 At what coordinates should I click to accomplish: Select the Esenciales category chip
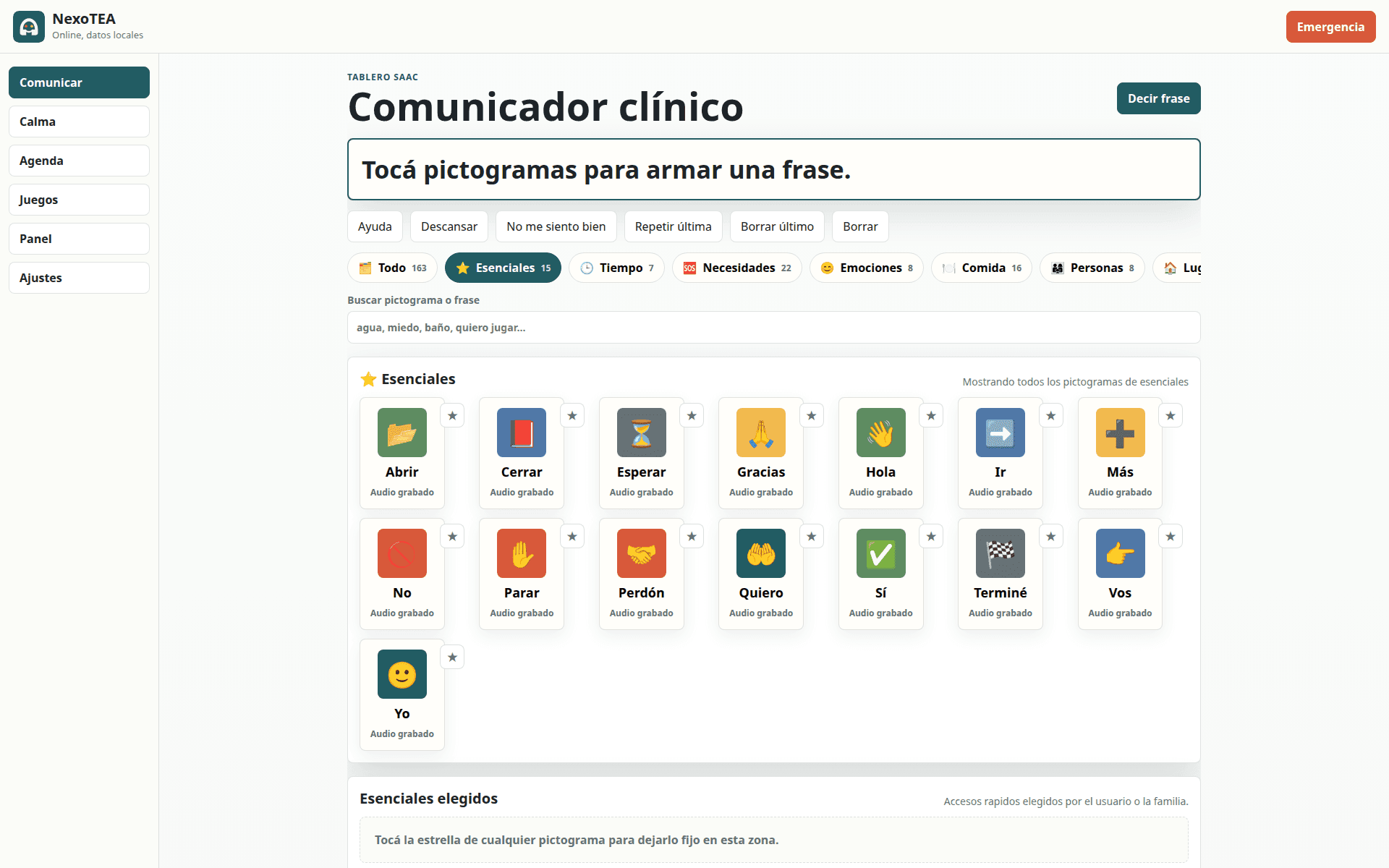coord(503,268)
